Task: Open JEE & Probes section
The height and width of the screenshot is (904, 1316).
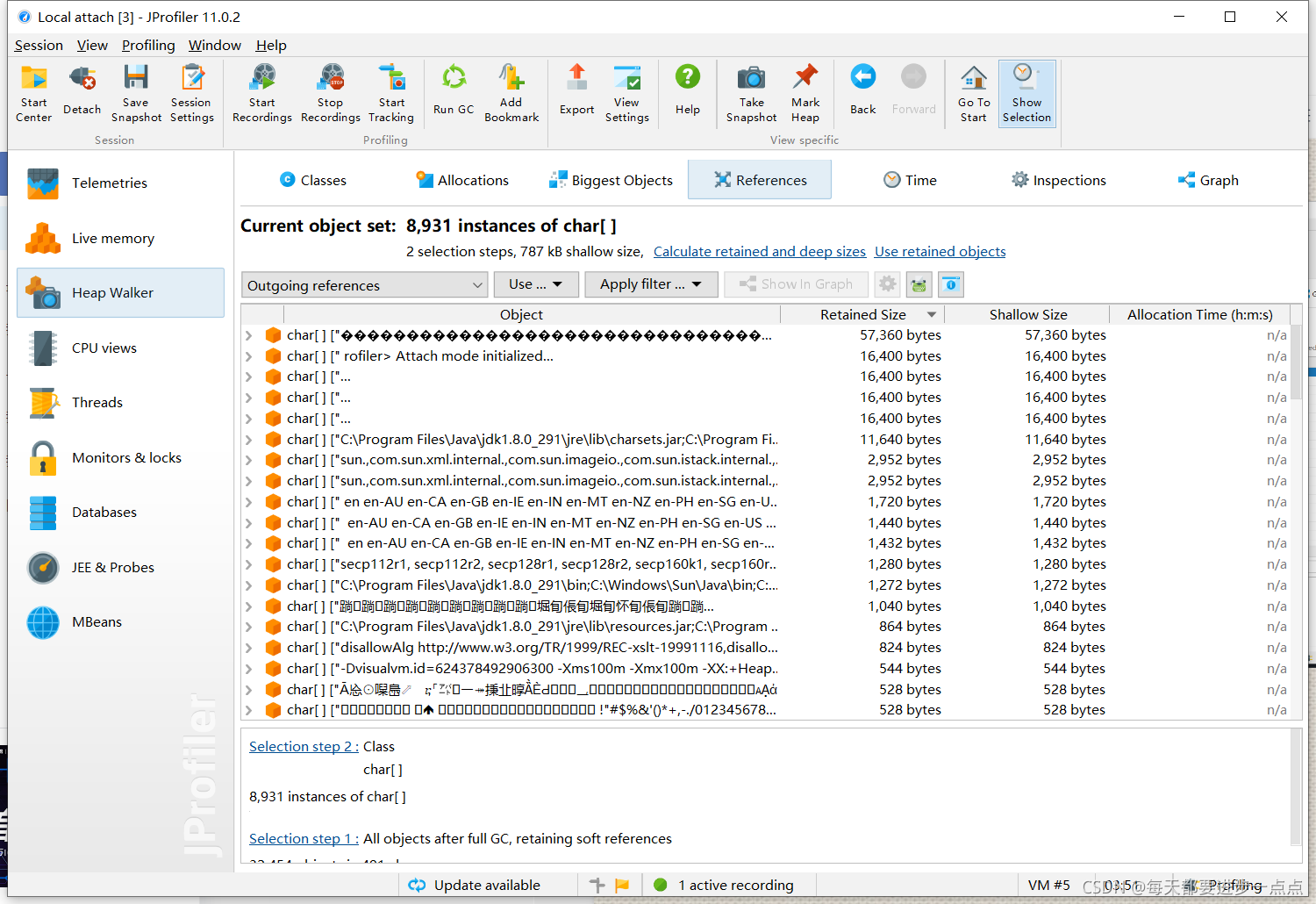Action: coord(120,567)
